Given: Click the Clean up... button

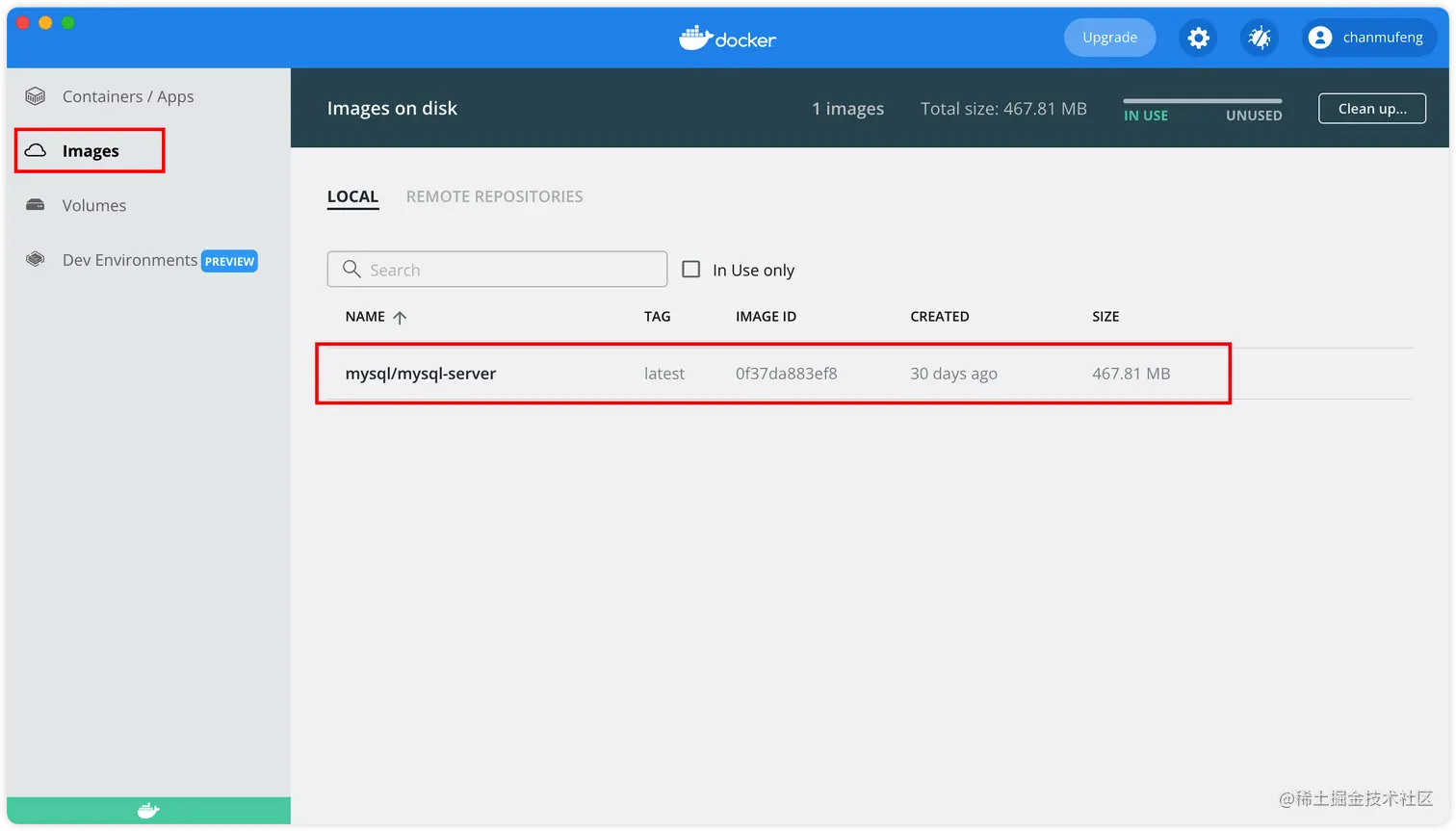Looking at the screenshot, I should pos(1372,109).
